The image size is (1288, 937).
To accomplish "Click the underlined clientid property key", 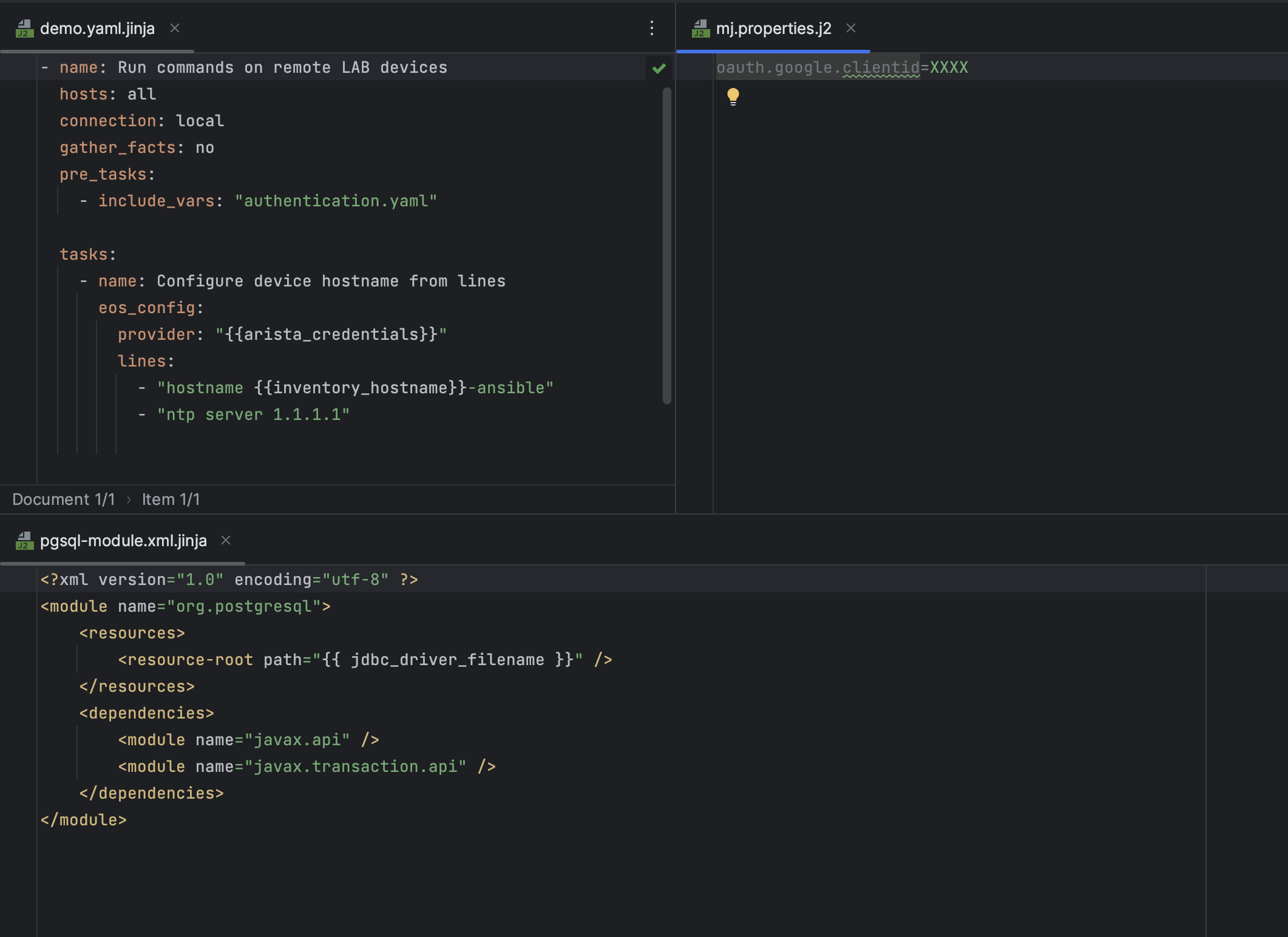I will [881, 67].
